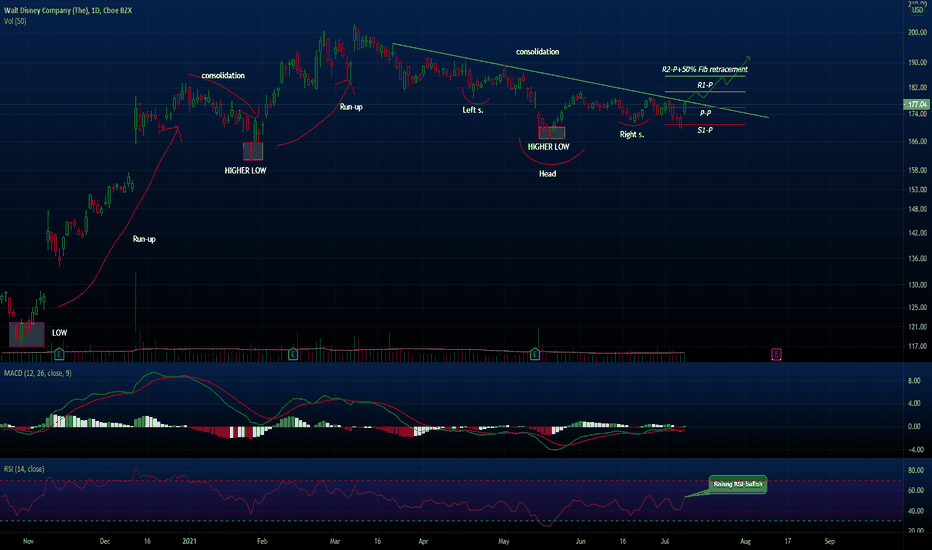Click the 200.00 price scale label
Viewport: 932px width, 550px height.
click(917, 33)
